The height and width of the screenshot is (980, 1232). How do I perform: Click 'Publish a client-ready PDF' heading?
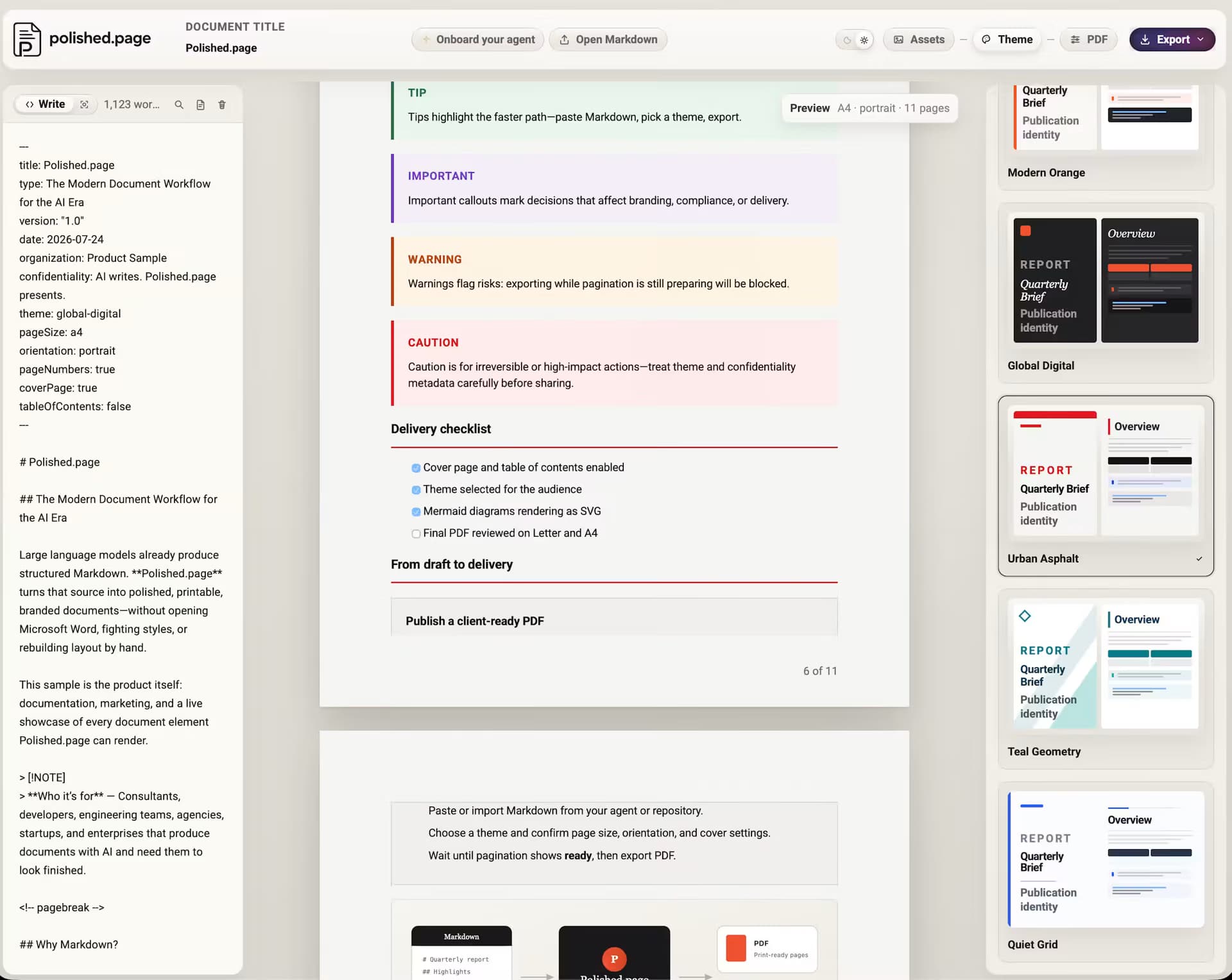475,621
